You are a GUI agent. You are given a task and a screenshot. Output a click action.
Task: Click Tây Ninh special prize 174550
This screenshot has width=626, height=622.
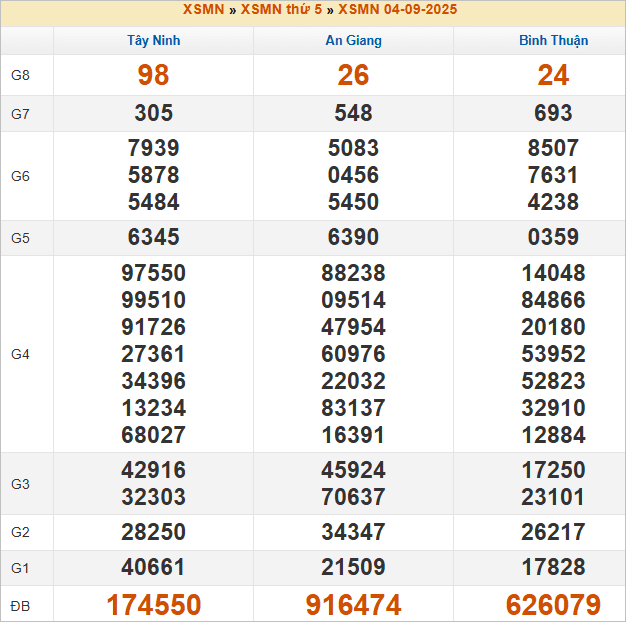tap(154, 604)
